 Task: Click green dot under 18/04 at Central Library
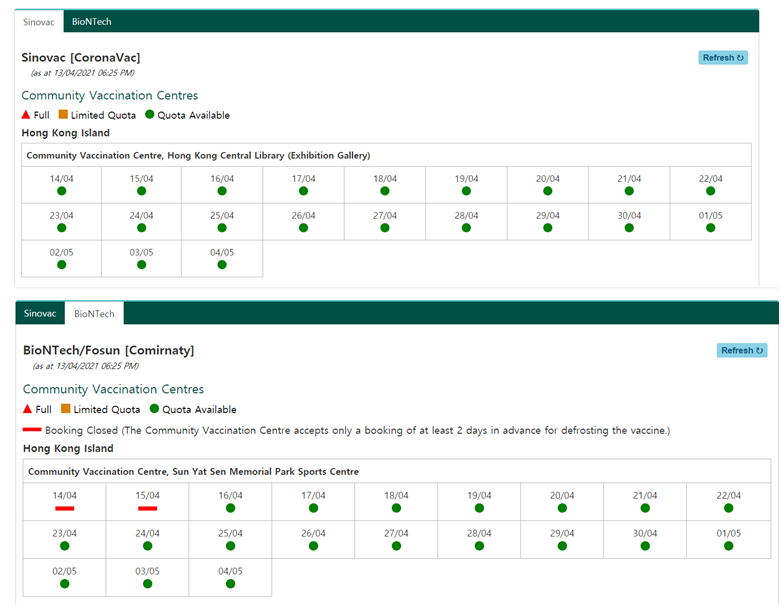(385, 191)
